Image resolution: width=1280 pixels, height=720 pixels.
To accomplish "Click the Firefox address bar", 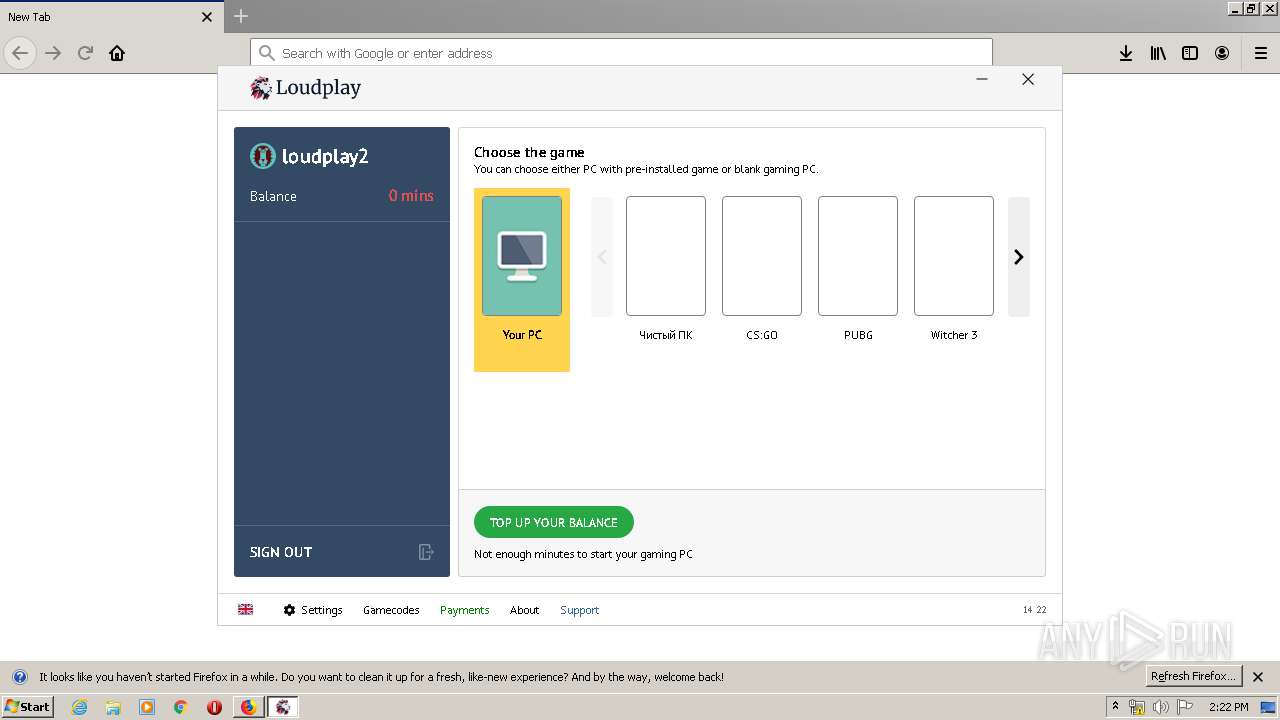I will (x=621, y=53).
